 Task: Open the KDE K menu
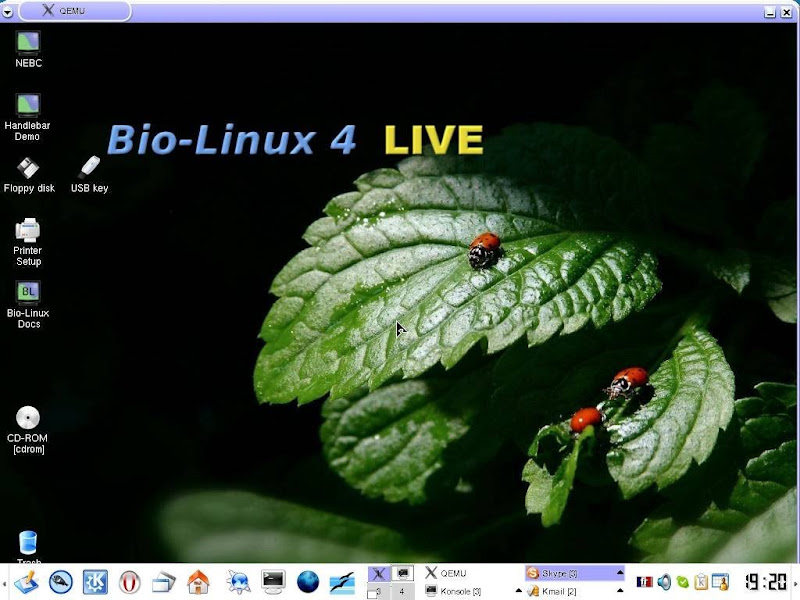coord(95,581)
